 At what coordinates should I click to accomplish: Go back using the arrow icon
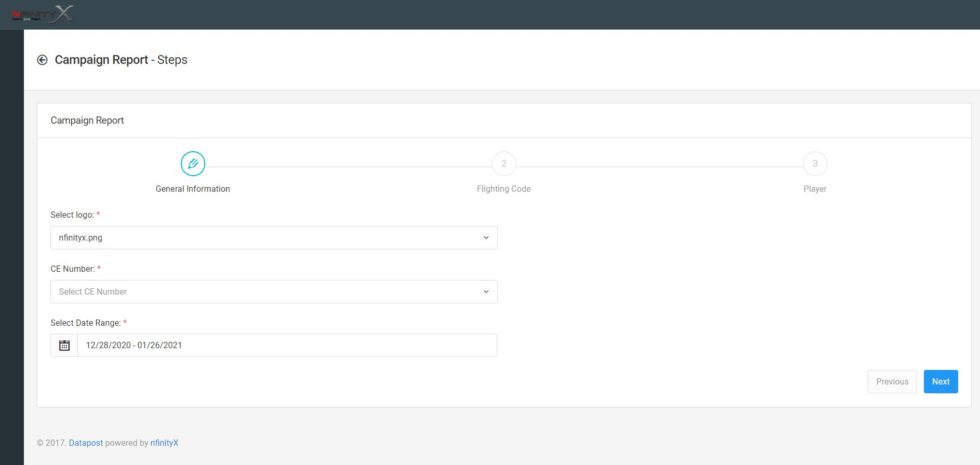pyautogui.click(x=42, y=60)
